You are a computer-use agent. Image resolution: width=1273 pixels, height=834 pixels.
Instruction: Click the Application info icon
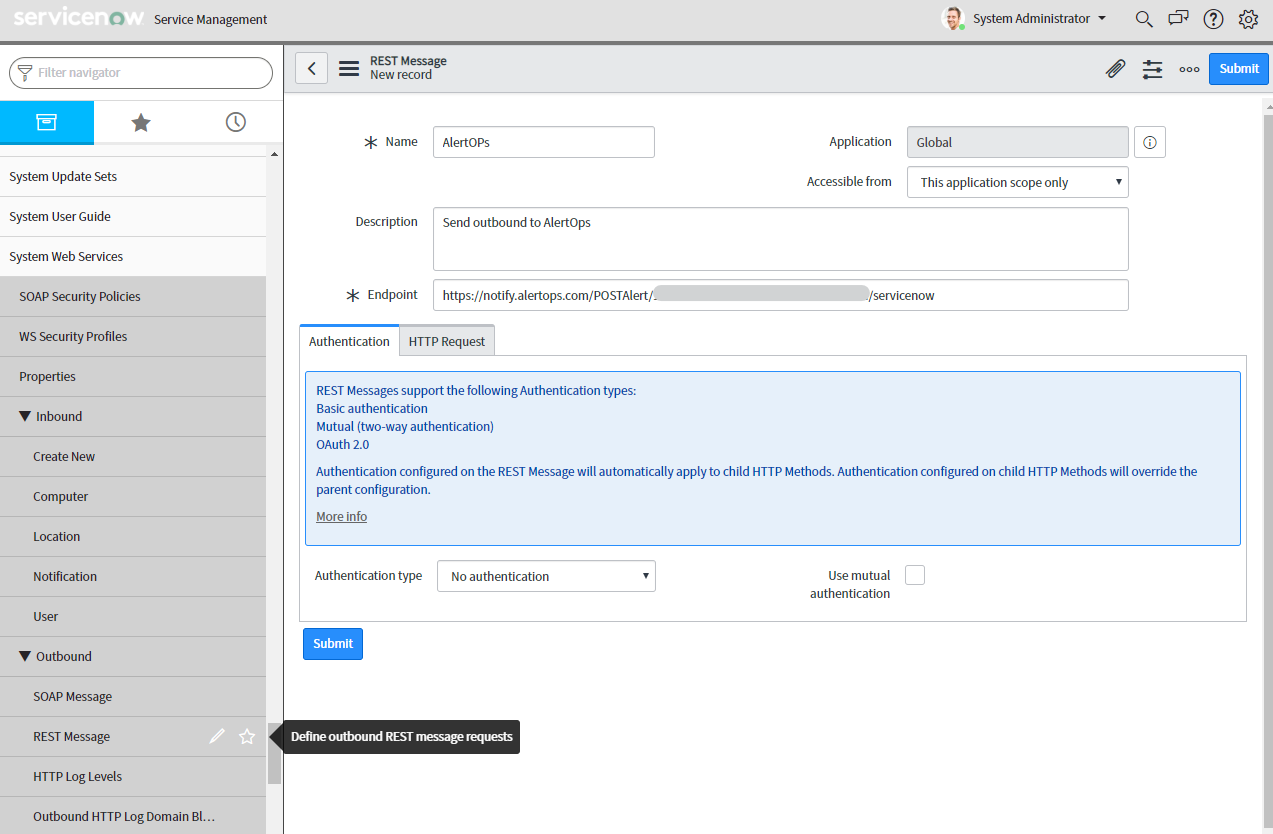[x=1149, y=143]
